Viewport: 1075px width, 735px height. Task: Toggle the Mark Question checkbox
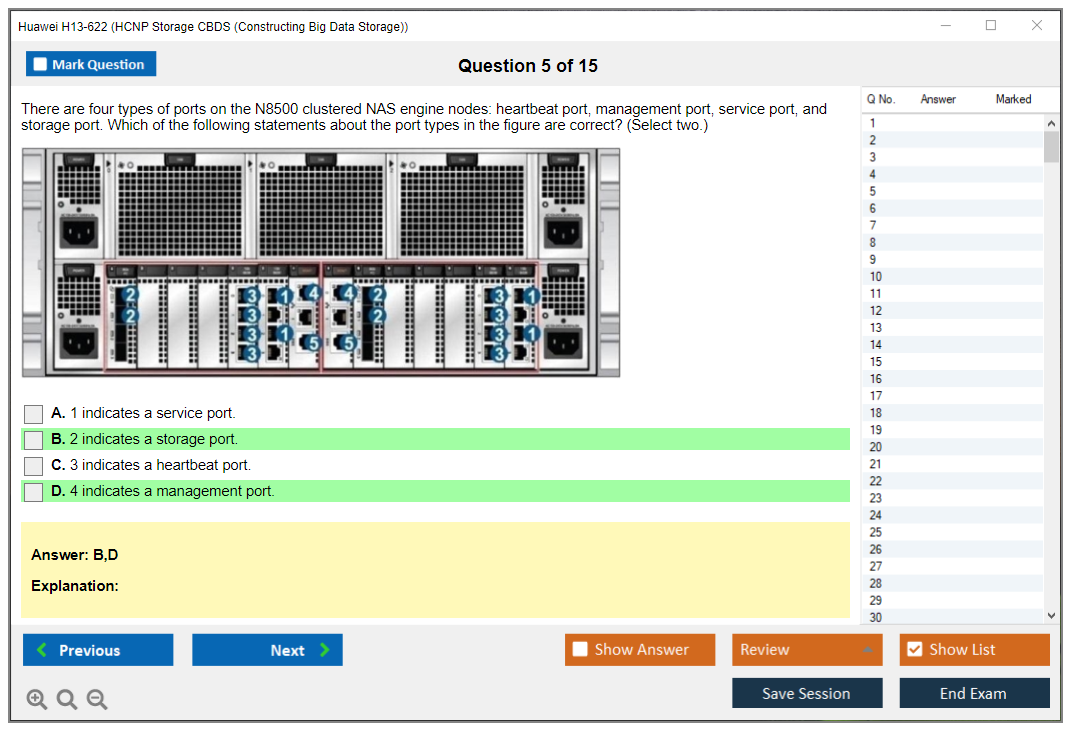(40, 64)
